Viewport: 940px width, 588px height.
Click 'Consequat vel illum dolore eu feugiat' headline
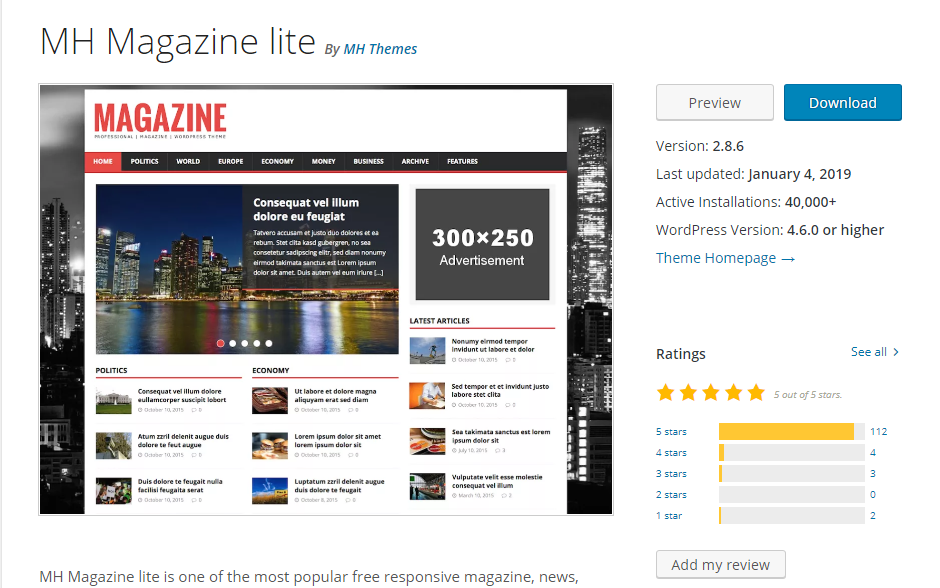coord(306,210)
